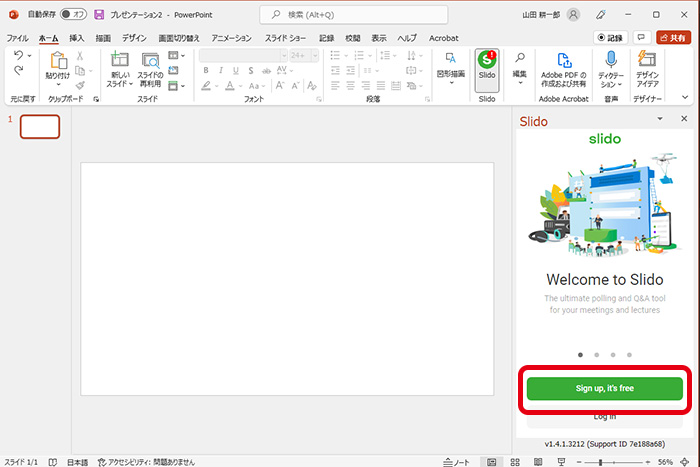
Task: Click the accessibility check status
Action: click(x=146, y=462)
